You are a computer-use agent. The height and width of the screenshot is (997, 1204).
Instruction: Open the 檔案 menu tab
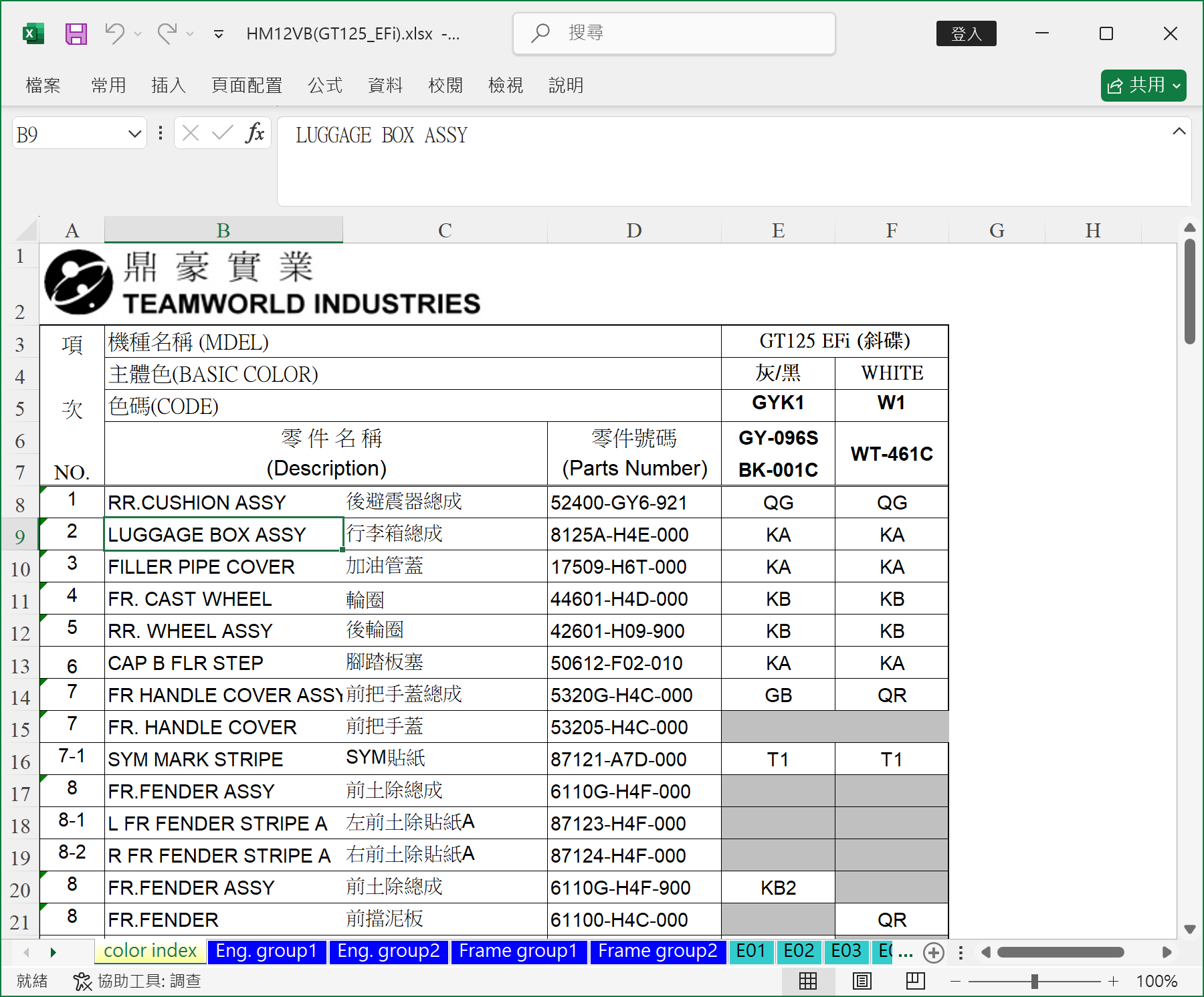click(43, 86)
